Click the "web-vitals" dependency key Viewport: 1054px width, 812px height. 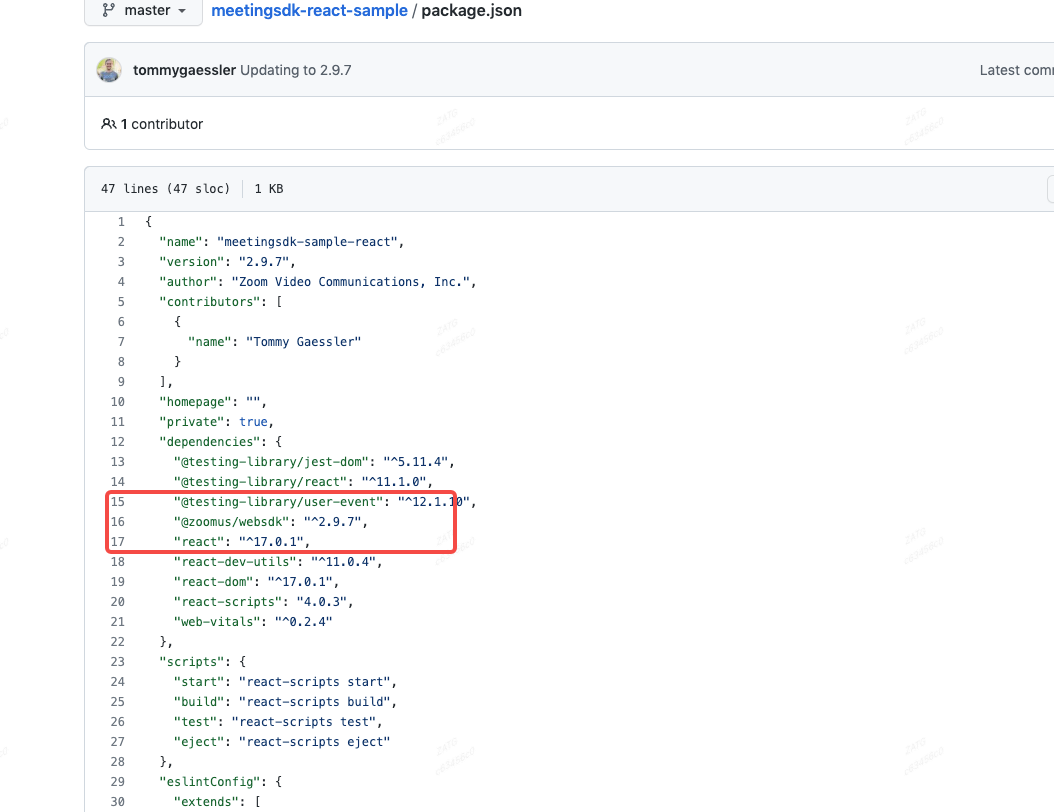tap(216, 622)
